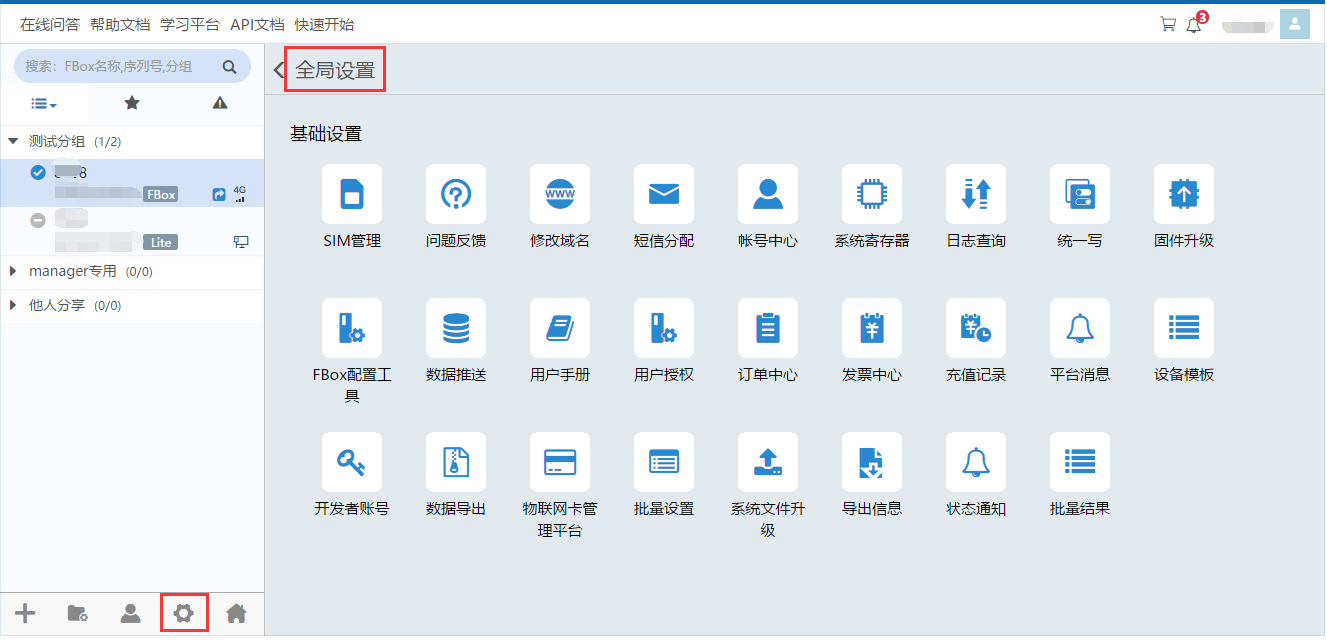Open the API文档 link
Screen dimensions: 1327x640
pyautogui.click(x=257, y=25)
